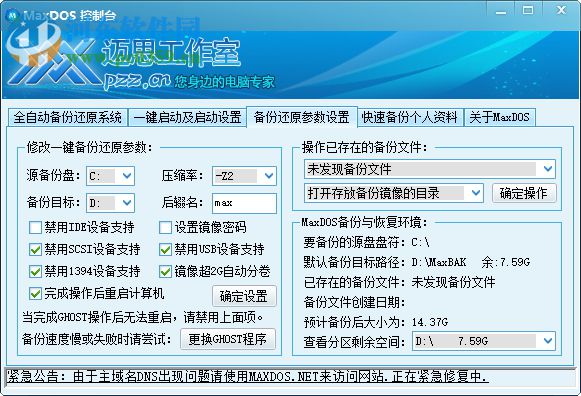Image resolution: width=581 pixels, height=396 pixels.
Task: Open the 源备份盘 drive dropdown
Action: tap(110, 176)
